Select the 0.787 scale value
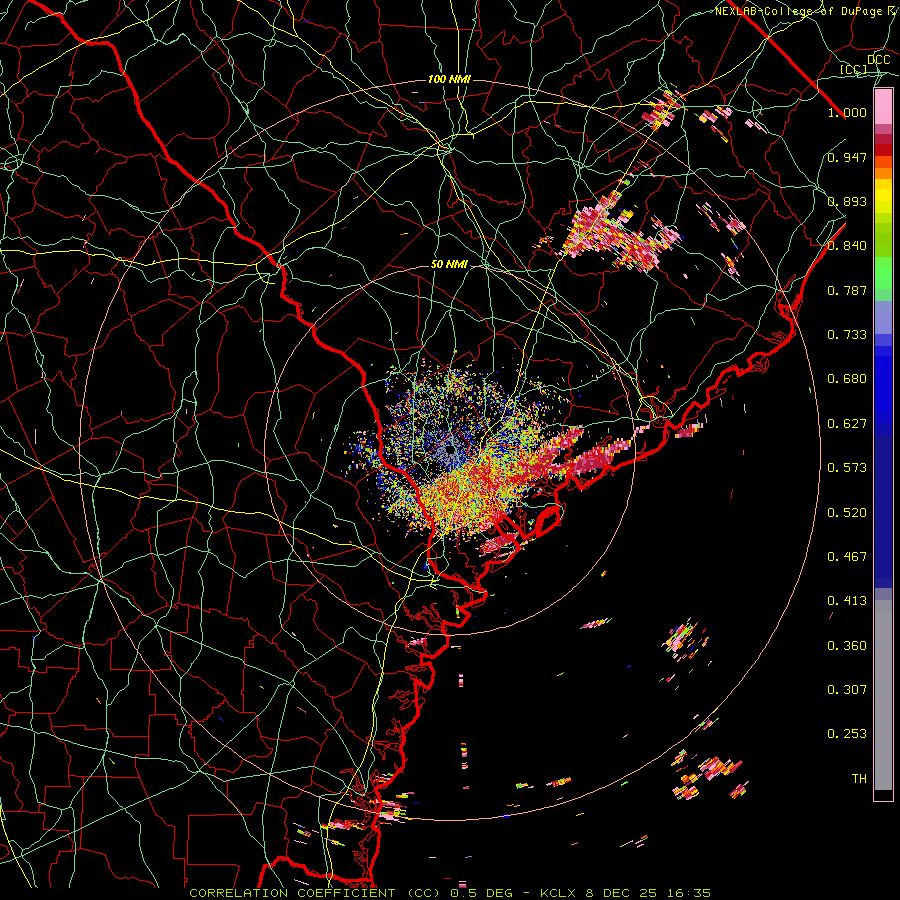 click(847, 290)
